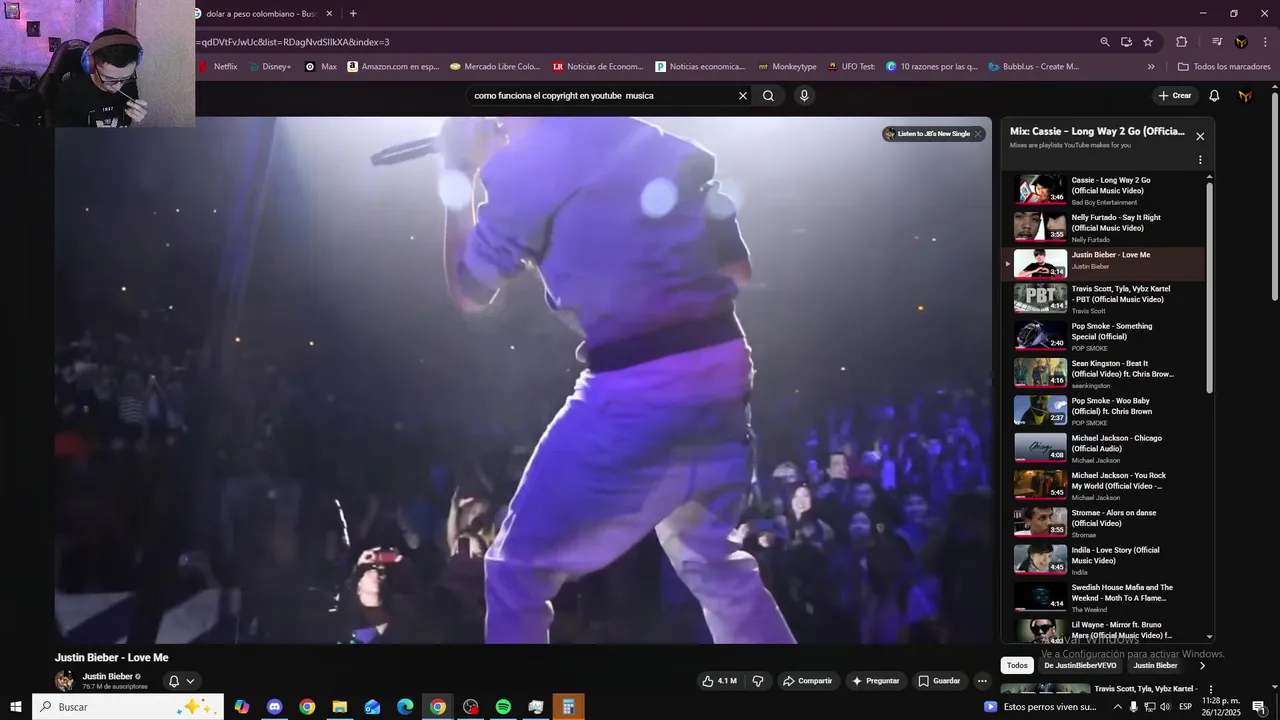Click the like button showing 4.1 M
The height and width of the screenshot is (720, 1280).
(720, 681)
